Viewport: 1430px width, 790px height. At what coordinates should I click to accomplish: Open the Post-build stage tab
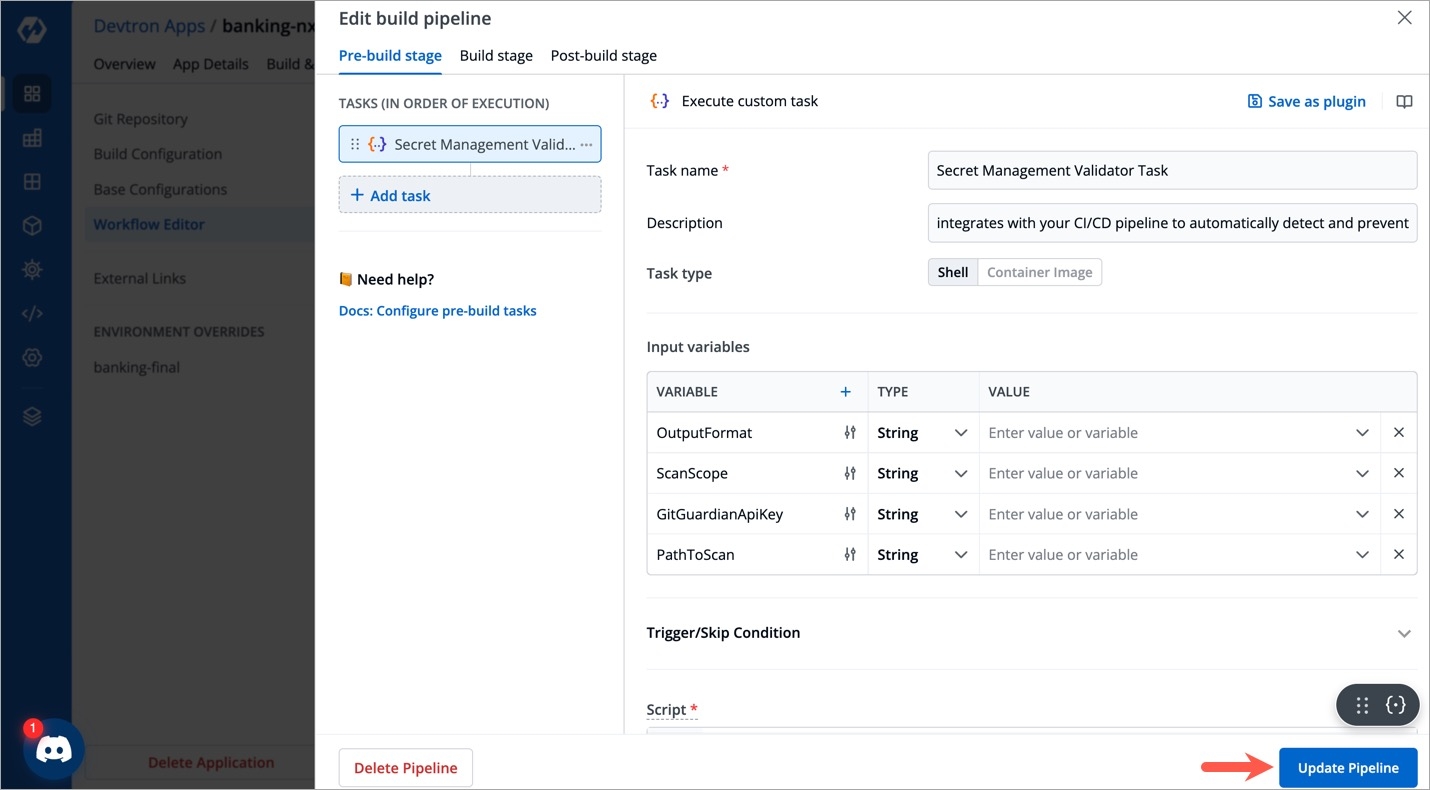coord(603,56)
